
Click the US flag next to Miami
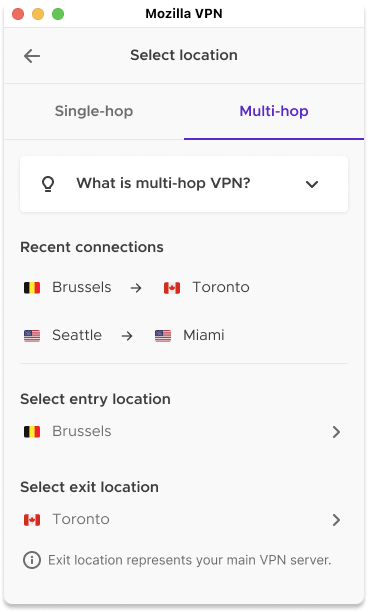coord(163,336)
